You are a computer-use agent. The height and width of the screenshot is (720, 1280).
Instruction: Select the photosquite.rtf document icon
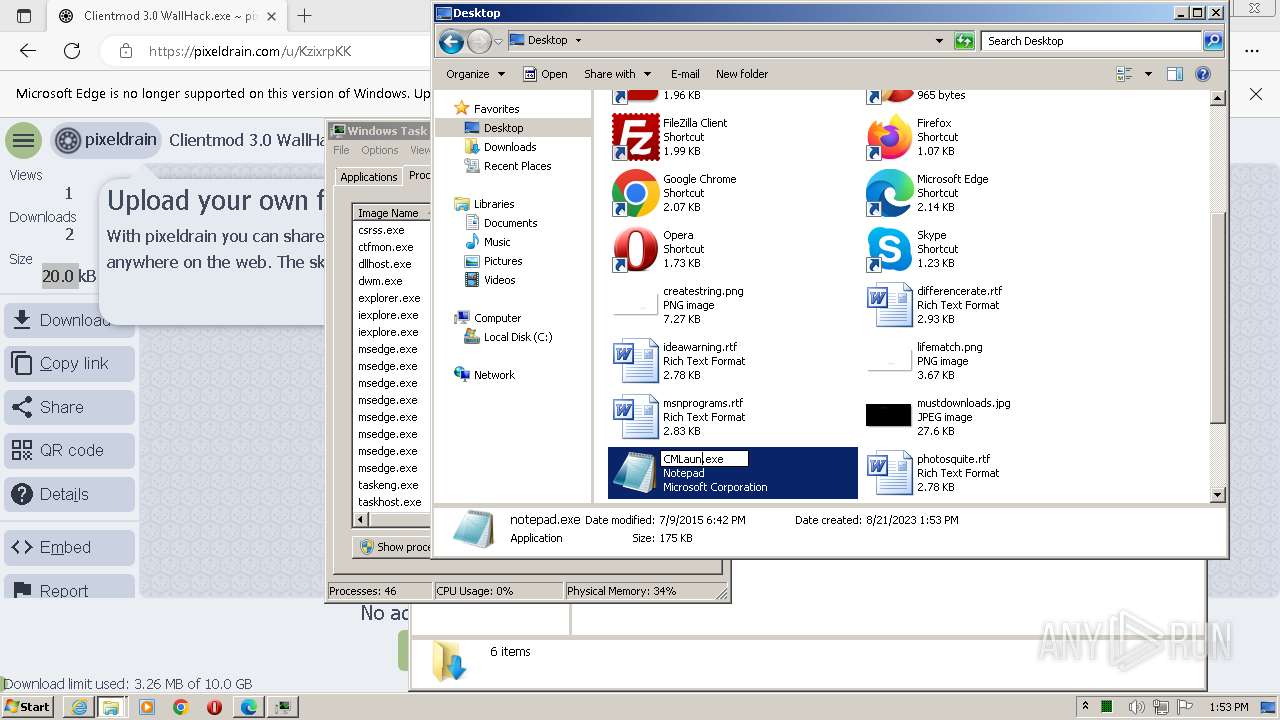click(889, 473)
